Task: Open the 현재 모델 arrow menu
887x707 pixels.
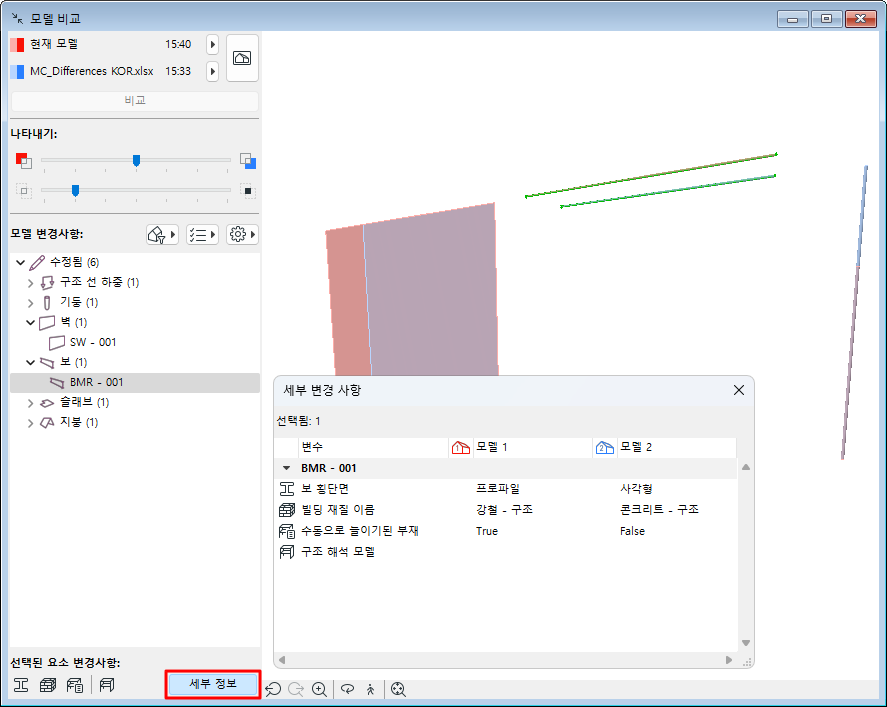Action: [213, 44]
